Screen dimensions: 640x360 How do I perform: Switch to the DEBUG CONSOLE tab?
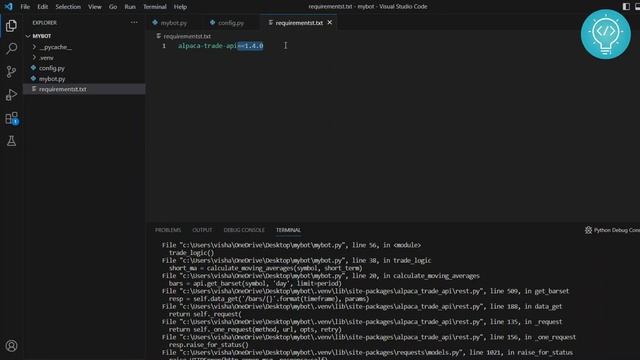pyautogui.click(x=244, y=230)
